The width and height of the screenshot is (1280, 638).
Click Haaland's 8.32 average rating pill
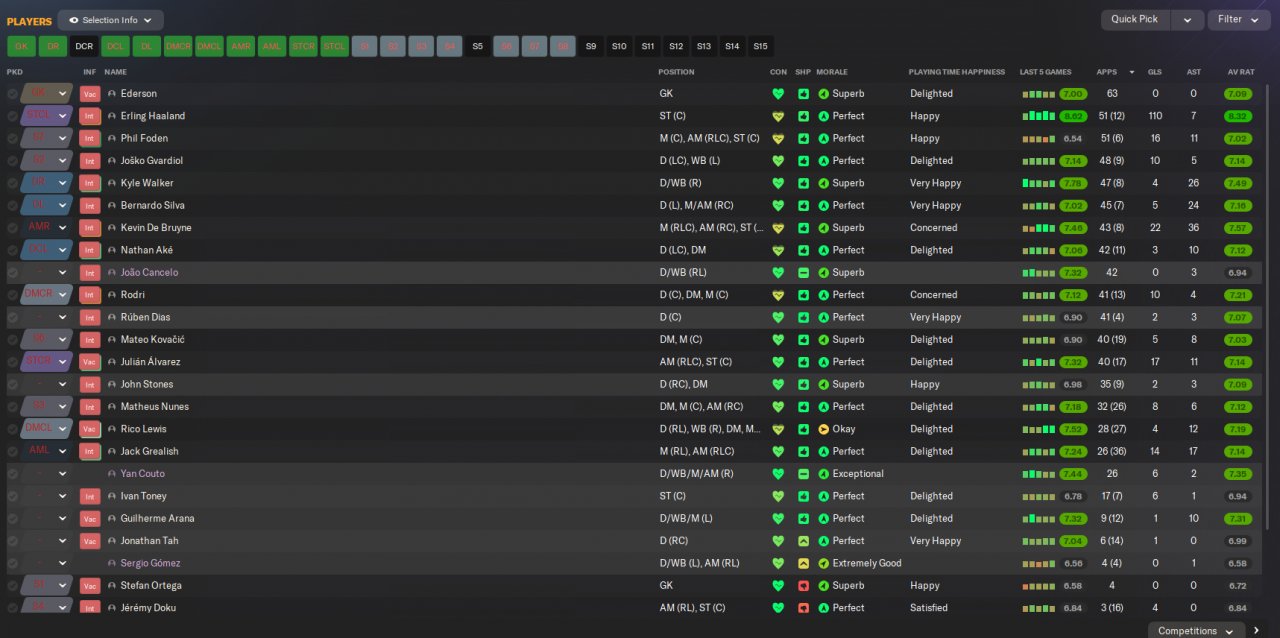point(1238,116)
